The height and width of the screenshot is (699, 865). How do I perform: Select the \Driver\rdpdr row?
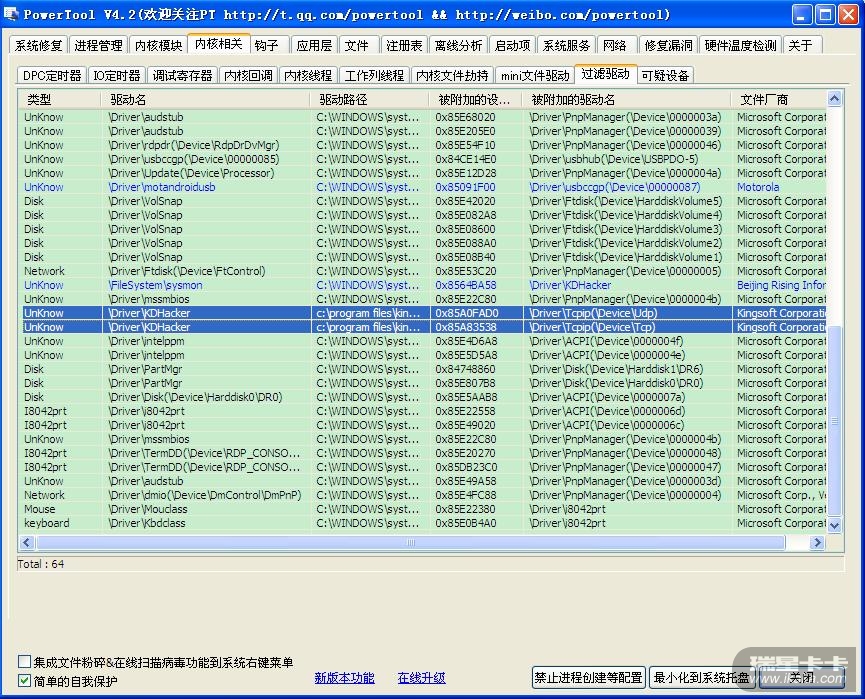425,145
